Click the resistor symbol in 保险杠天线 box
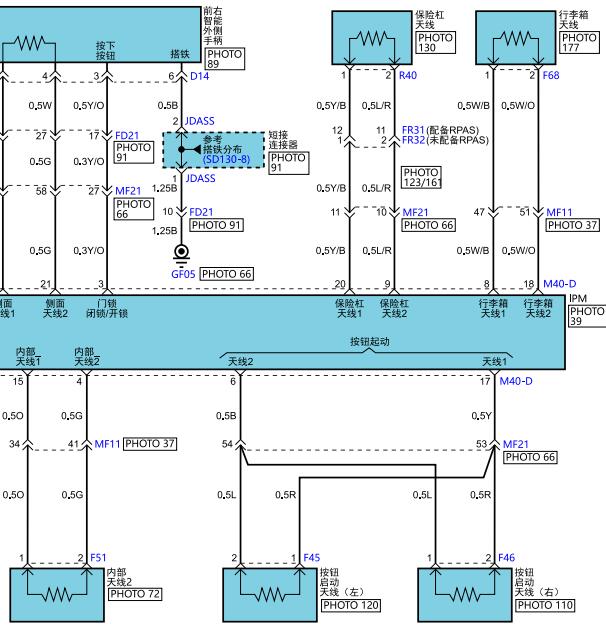The image size is (606, 641). tap(372, 39)
